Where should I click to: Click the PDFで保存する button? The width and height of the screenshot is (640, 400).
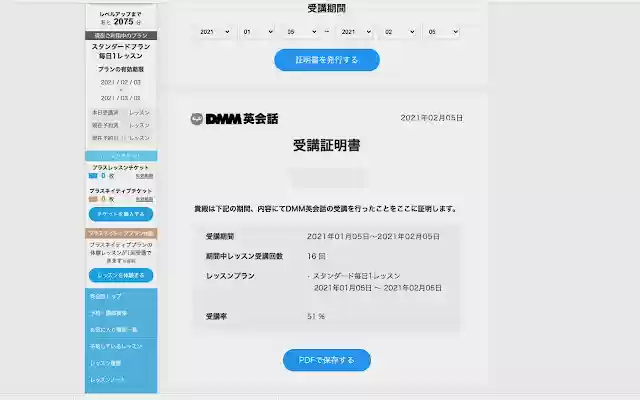tap(327, 360)
